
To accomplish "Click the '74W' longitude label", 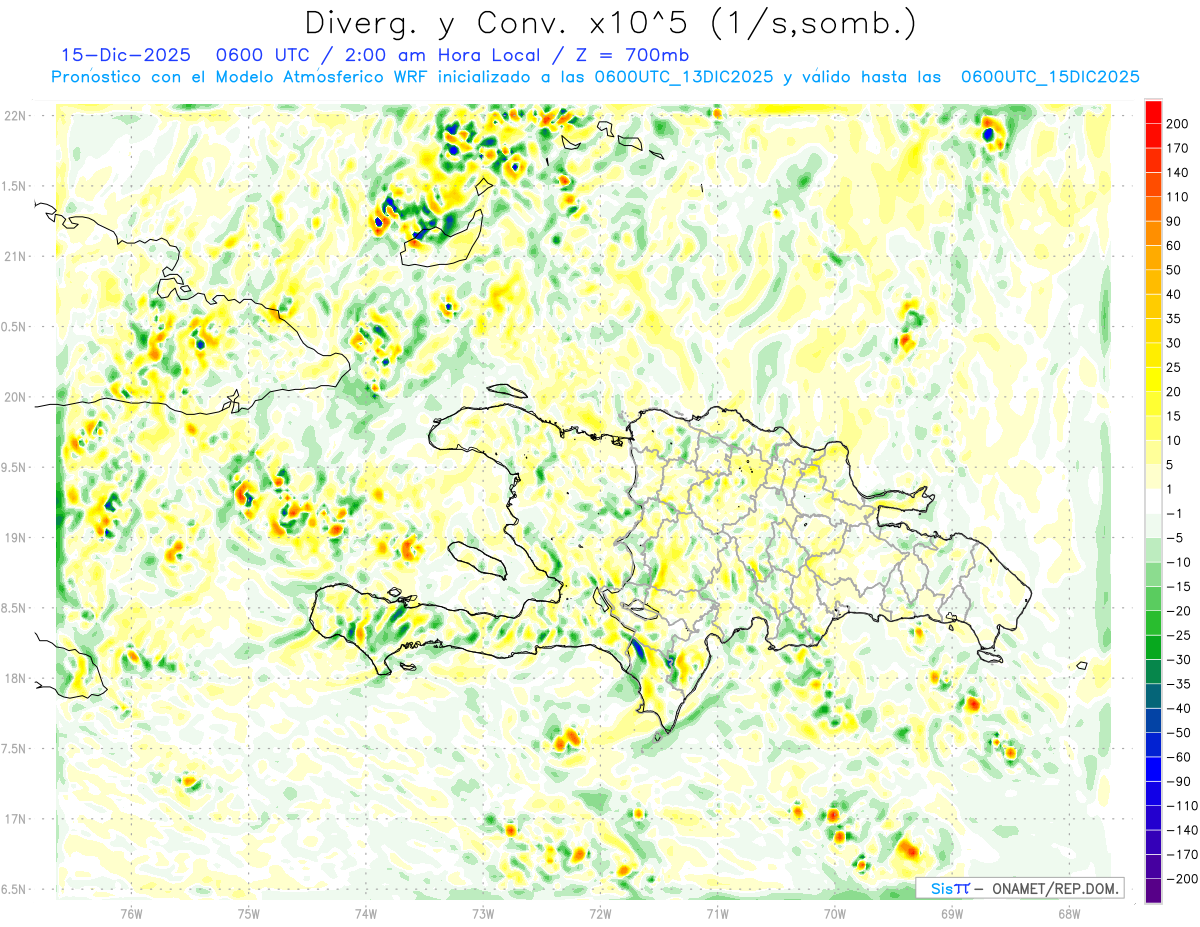I will tap(365, 913).
